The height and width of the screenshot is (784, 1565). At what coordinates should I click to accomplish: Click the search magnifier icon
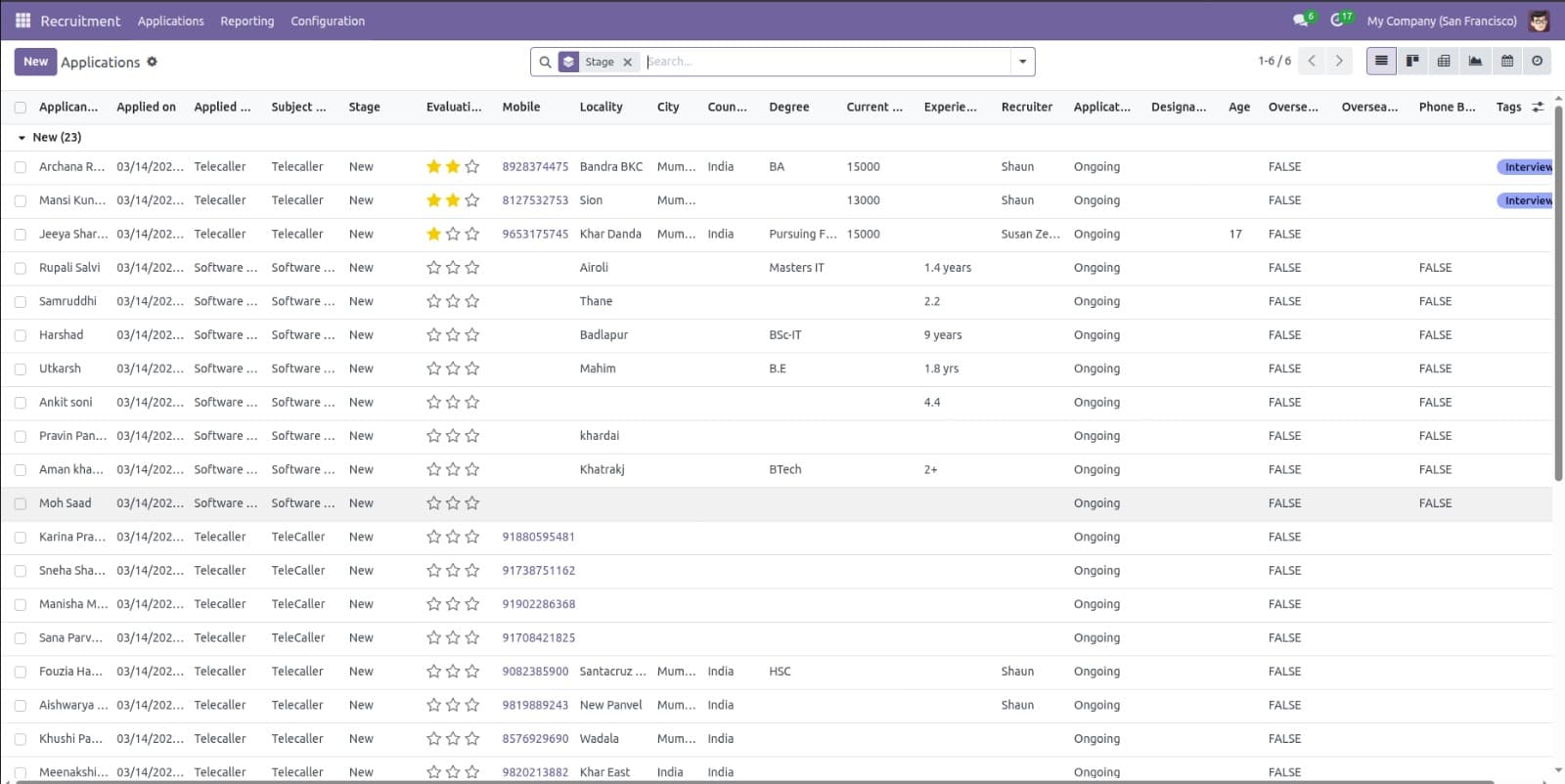tap(546, 62)
